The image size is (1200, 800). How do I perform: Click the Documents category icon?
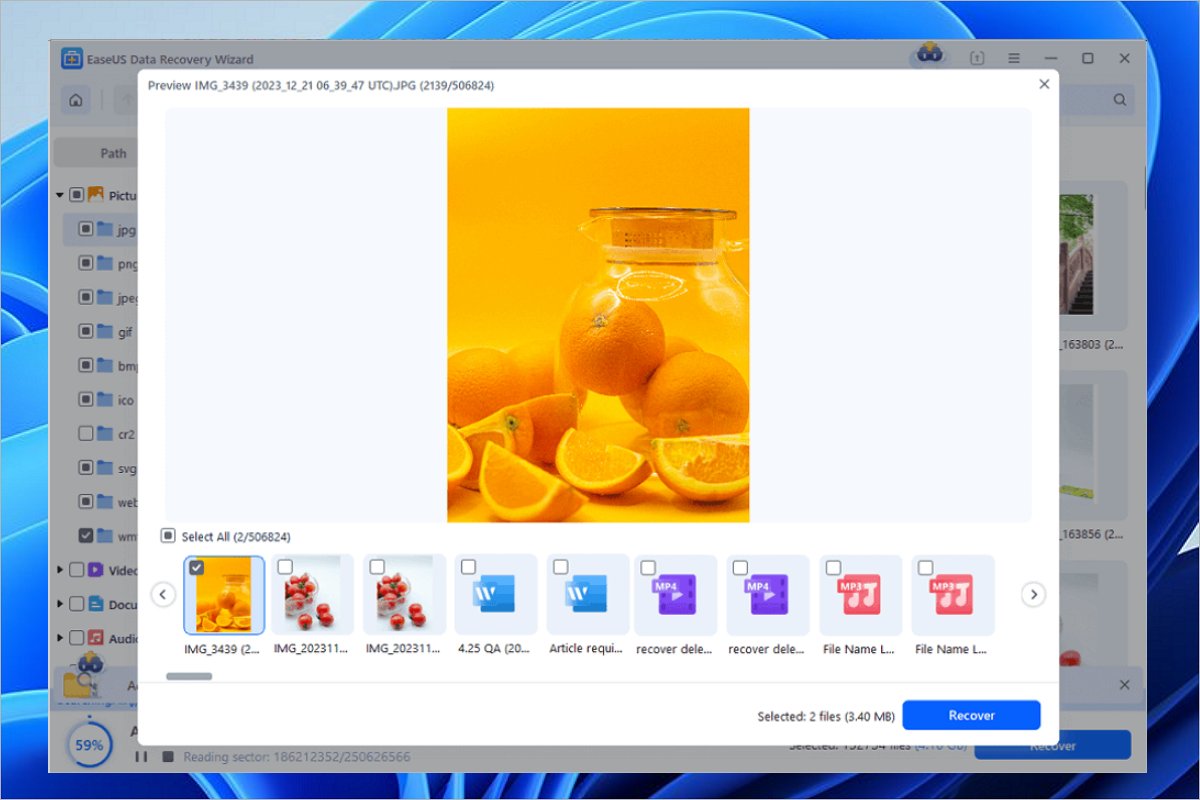(96, 604)
